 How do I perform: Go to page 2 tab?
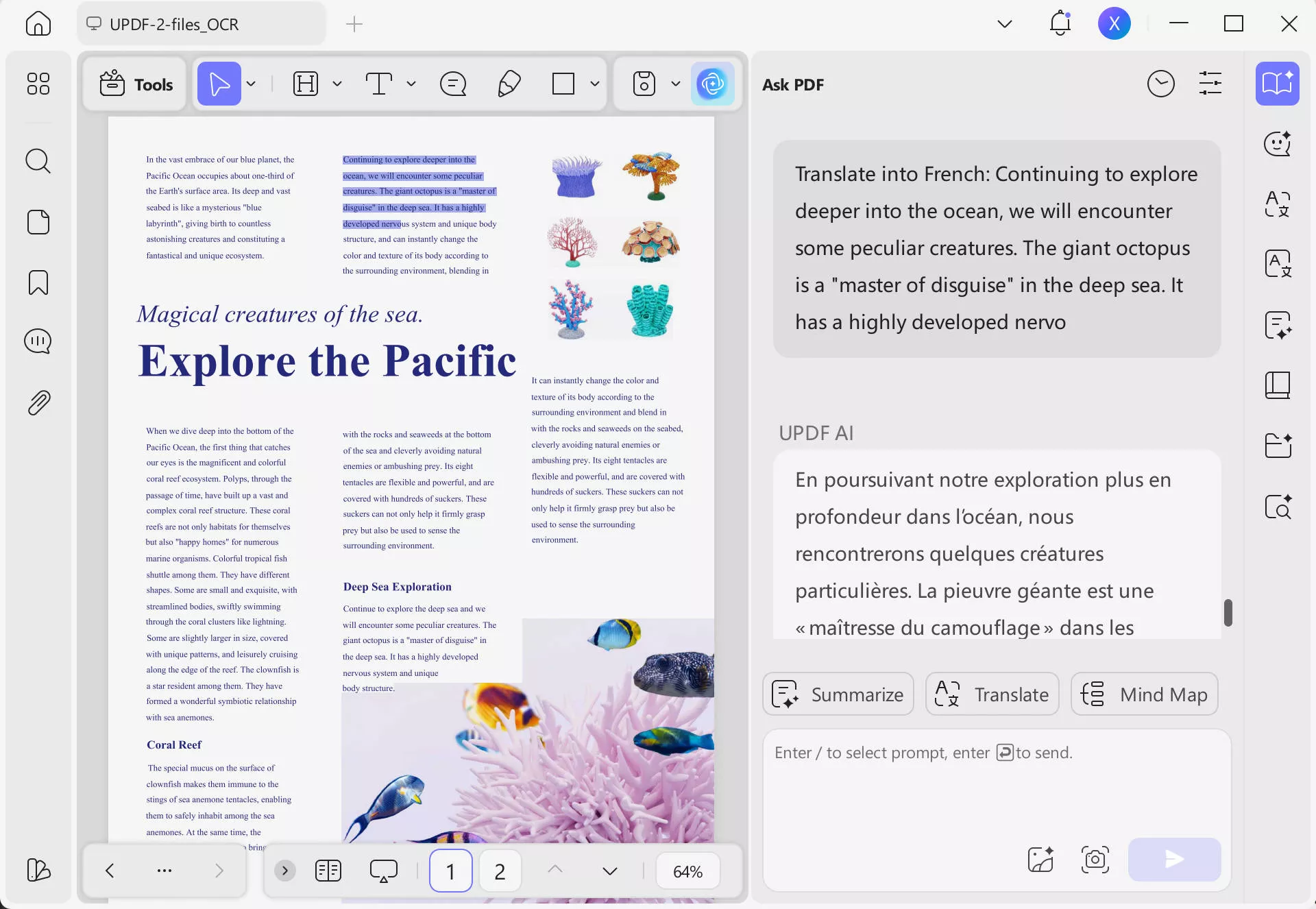tap(500, 871)
